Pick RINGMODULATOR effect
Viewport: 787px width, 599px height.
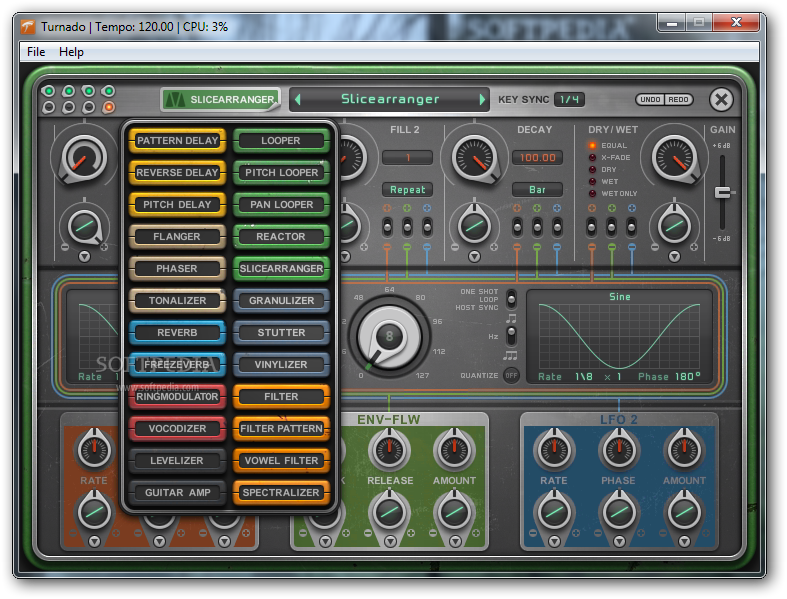click(x=177, y=397)
